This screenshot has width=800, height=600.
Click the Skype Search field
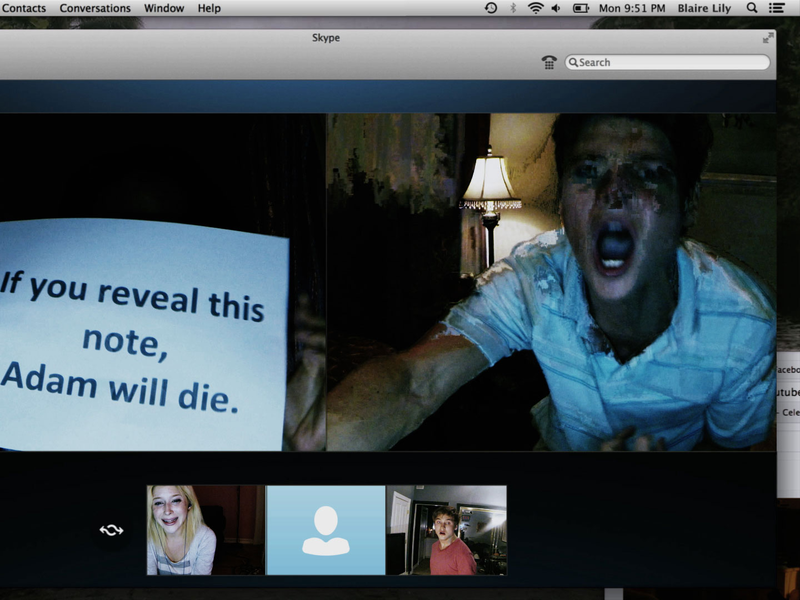pos(667,62)
